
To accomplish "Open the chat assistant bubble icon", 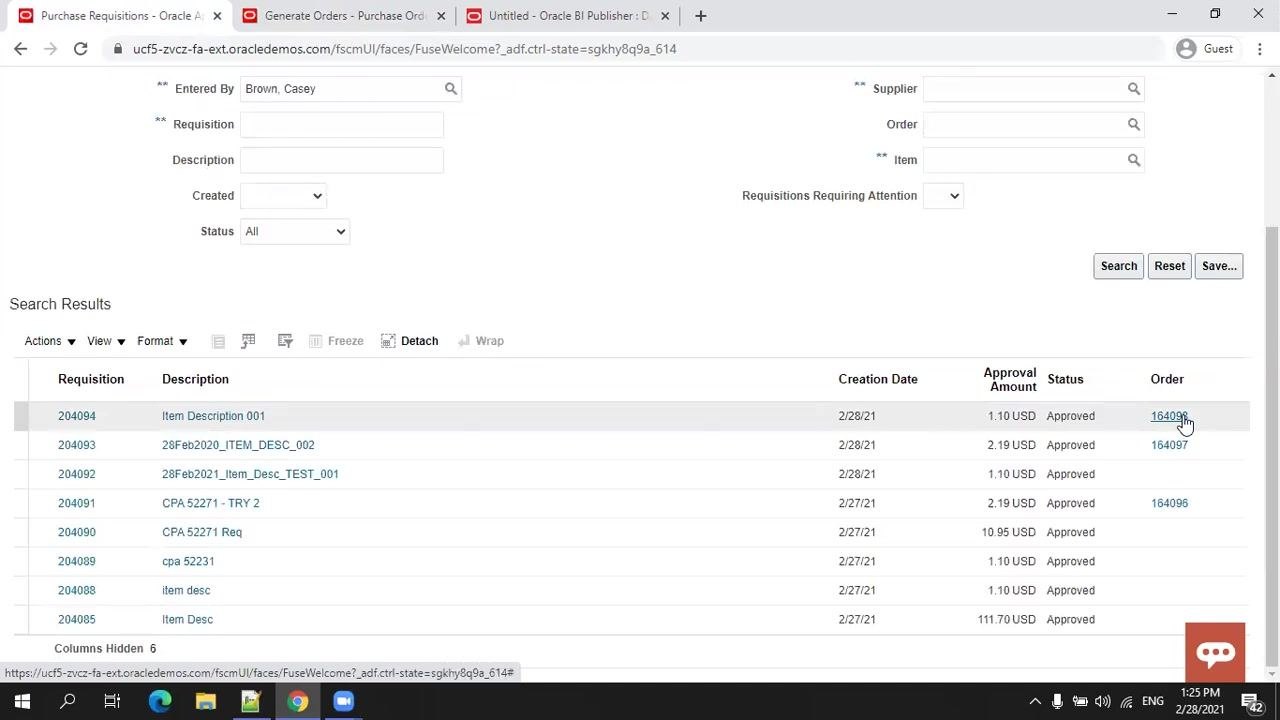I will click(1215, 652).
